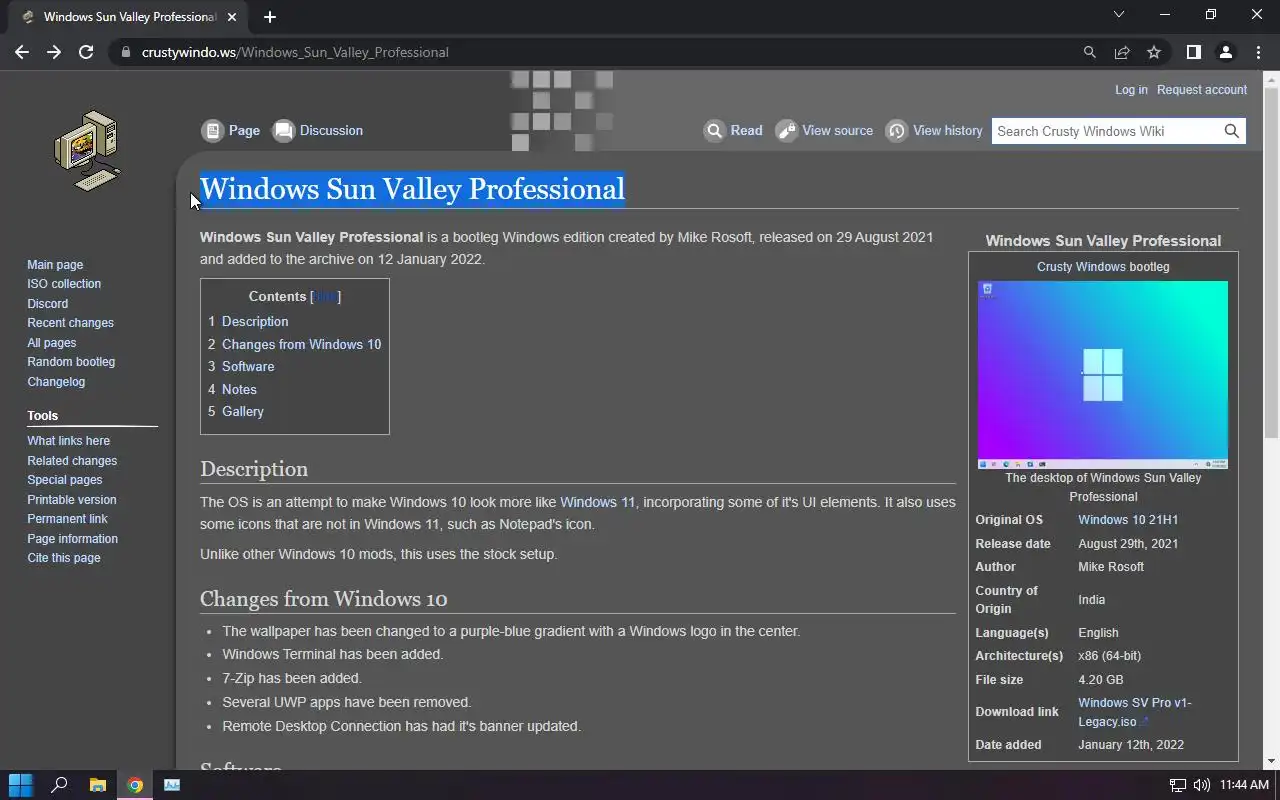Open Recent changes

pos(70,323)
